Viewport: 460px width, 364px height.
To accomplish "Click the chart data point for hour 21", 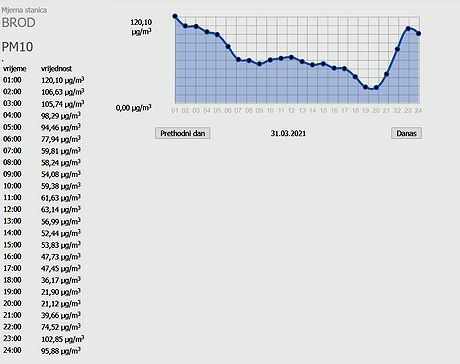I will [387, 74].
